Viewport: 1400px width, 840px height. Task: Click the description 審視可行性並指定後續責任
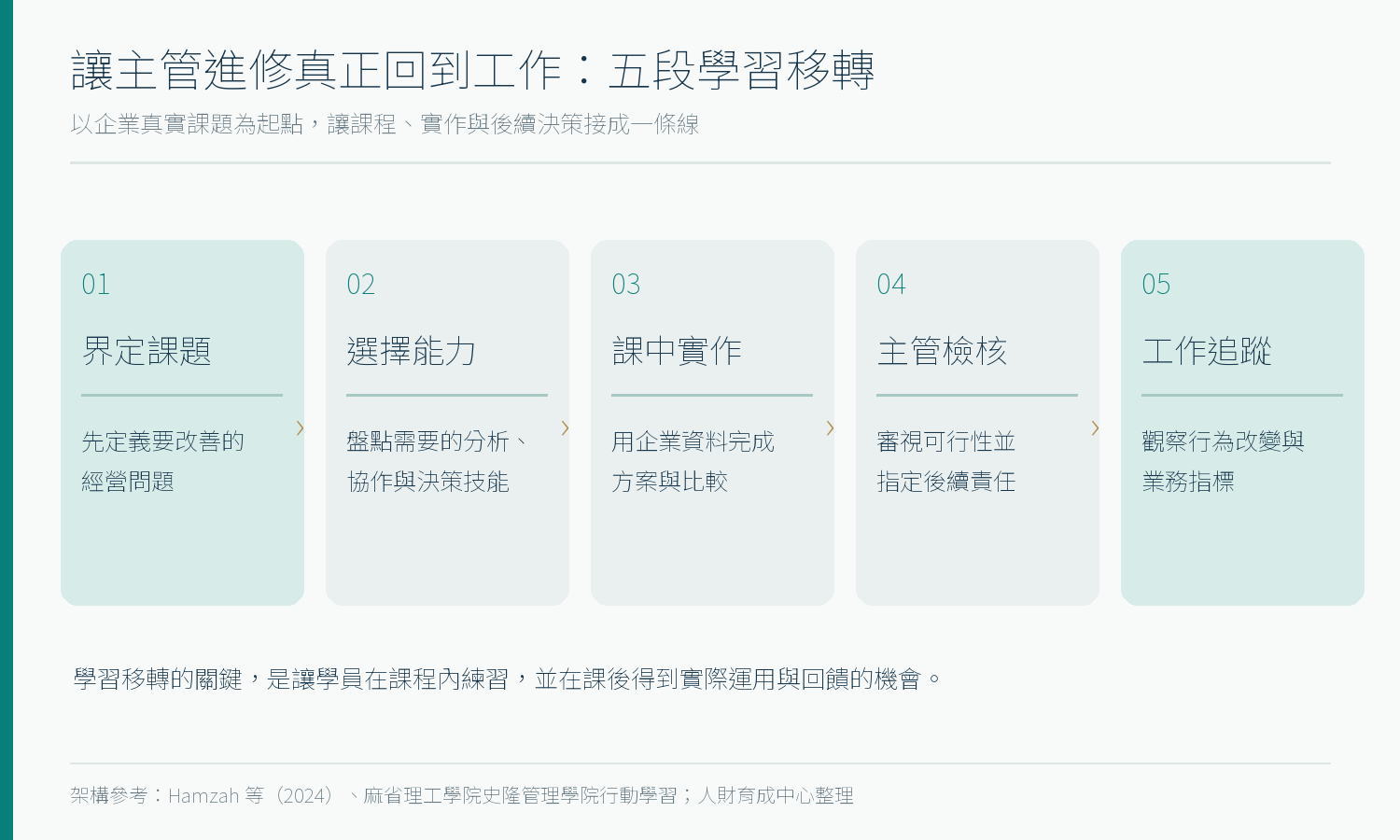point(946,461)
